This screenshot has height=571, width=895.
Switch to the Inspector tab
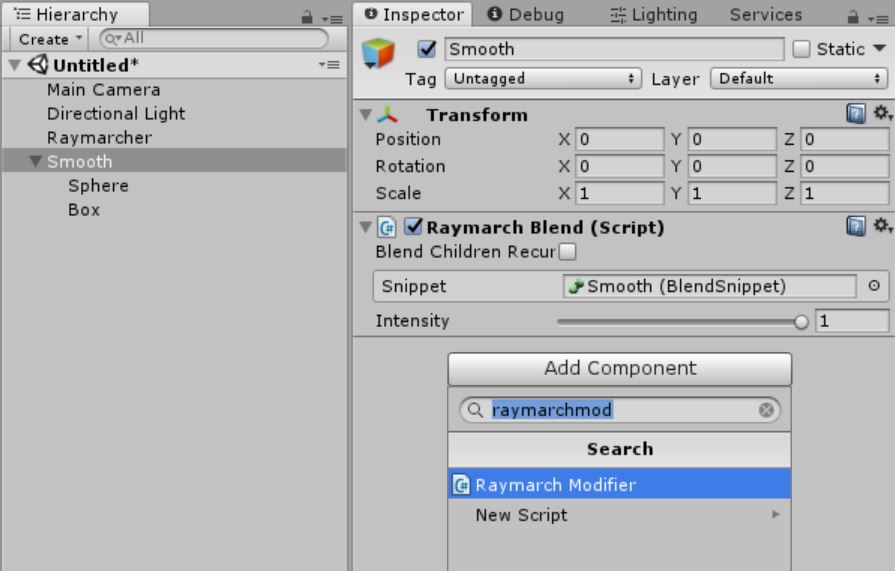[x=413, y=15]
